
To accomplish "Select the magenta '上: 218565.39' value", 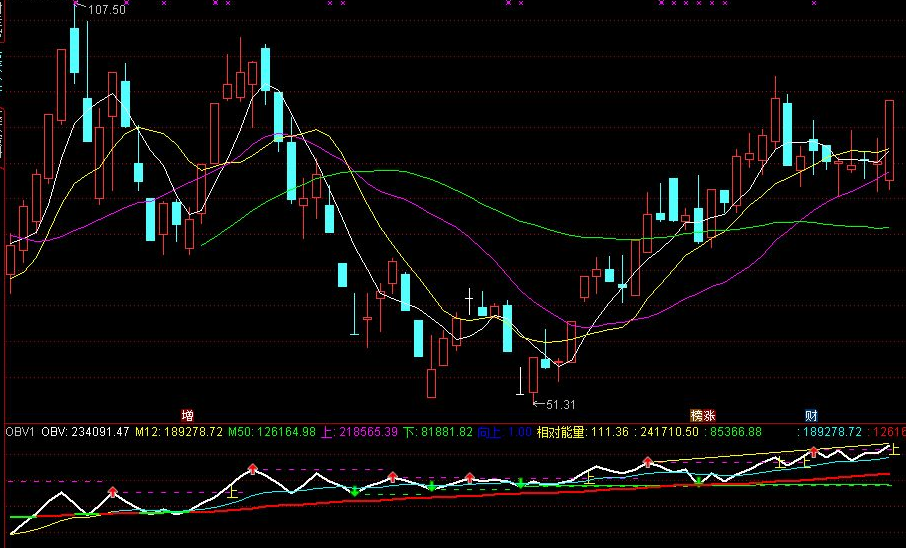I will [361, 432].
